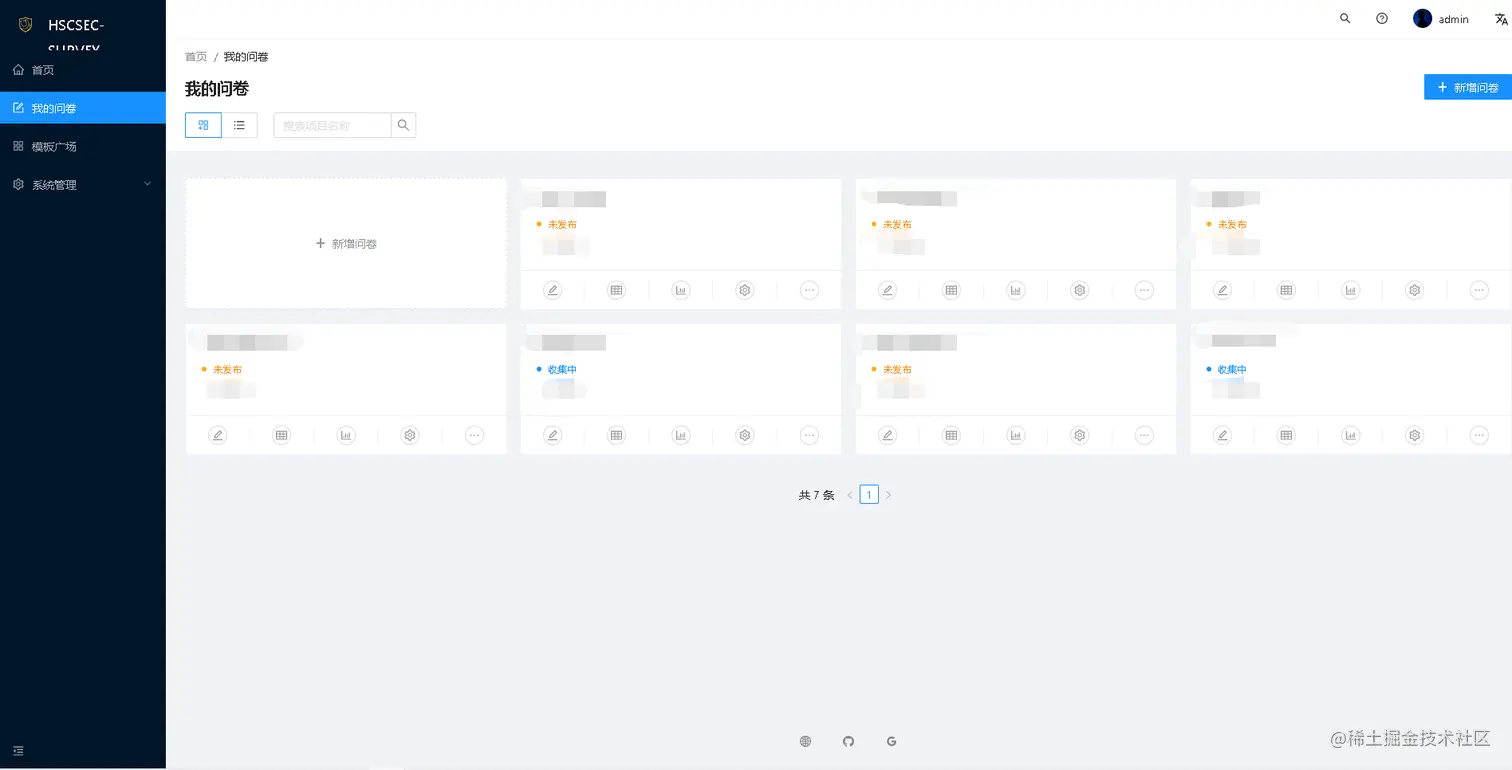Open data table of the first 收集中 card

616,435
